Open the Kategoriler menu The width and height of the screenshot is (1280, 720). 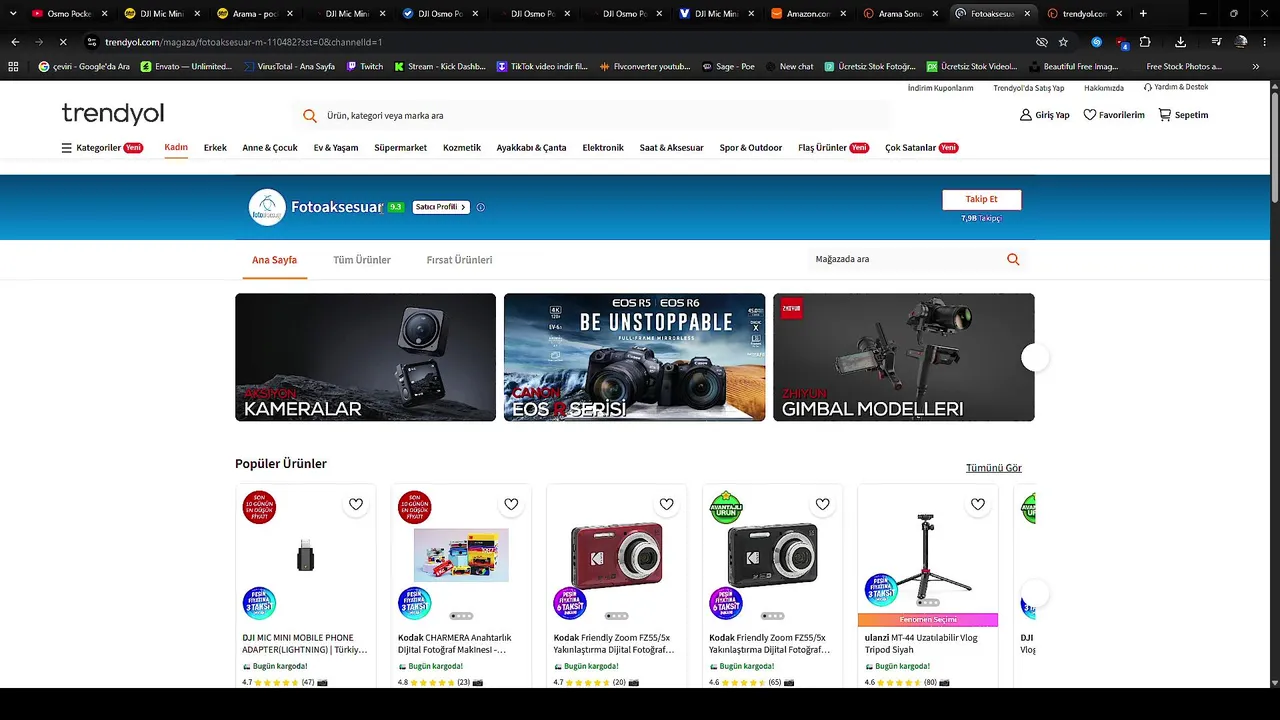[102, 148]
